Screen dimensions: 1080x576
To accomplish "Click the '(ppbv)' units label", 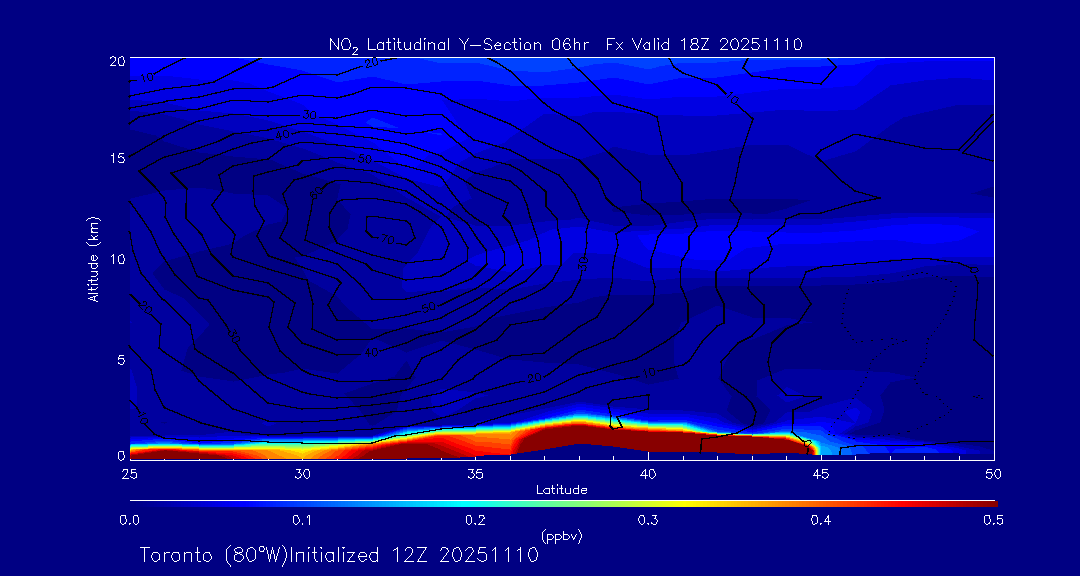I will pyautogui.click(x=561, y=537).
